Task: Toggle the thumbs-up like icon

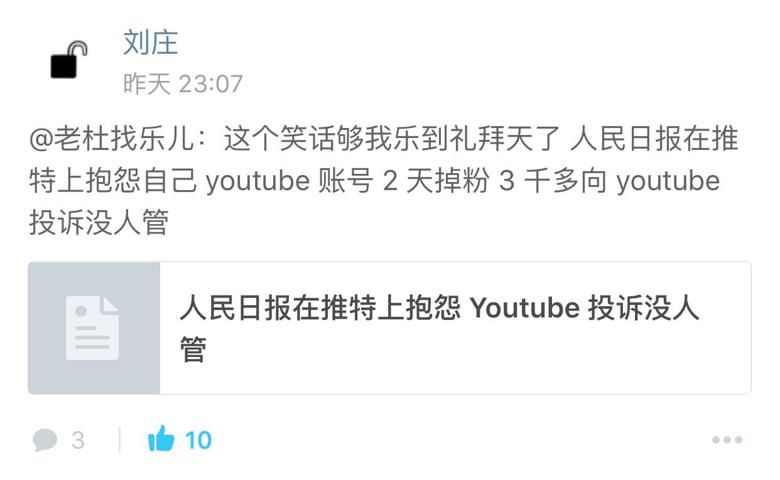Action: 161,439
